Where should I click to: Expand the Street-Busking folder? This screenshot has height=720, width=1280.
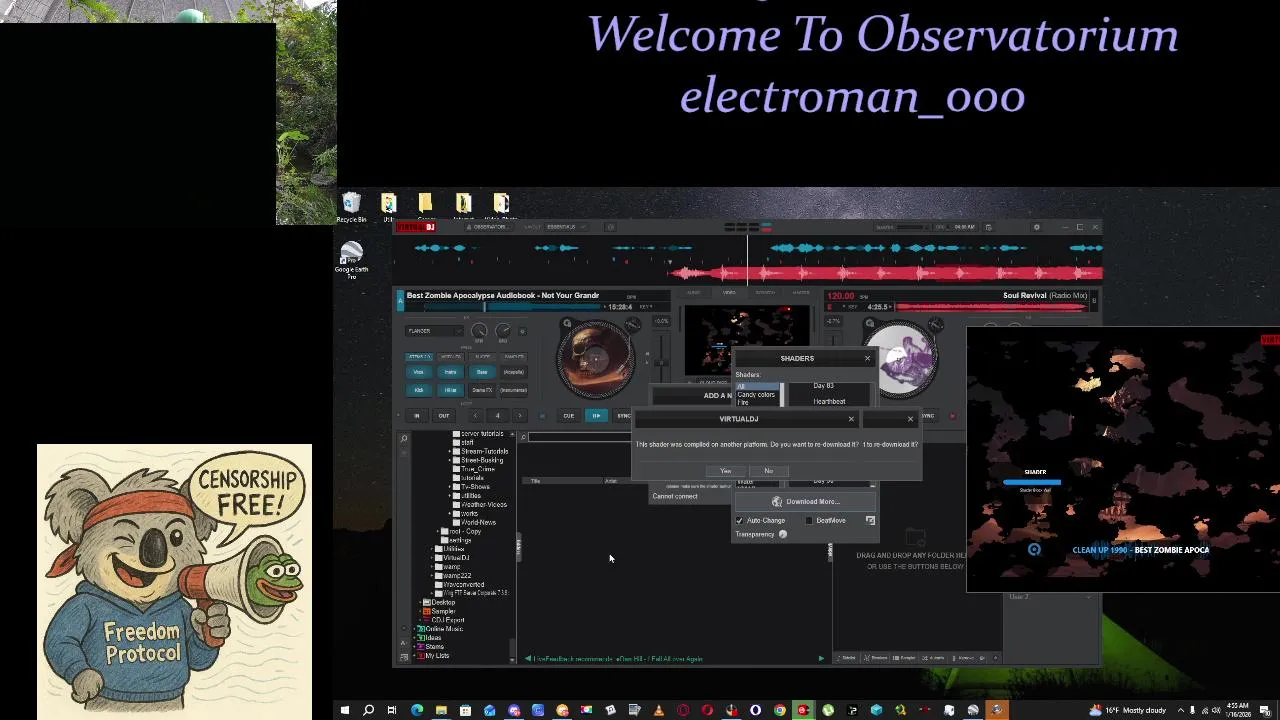[450, 460]
